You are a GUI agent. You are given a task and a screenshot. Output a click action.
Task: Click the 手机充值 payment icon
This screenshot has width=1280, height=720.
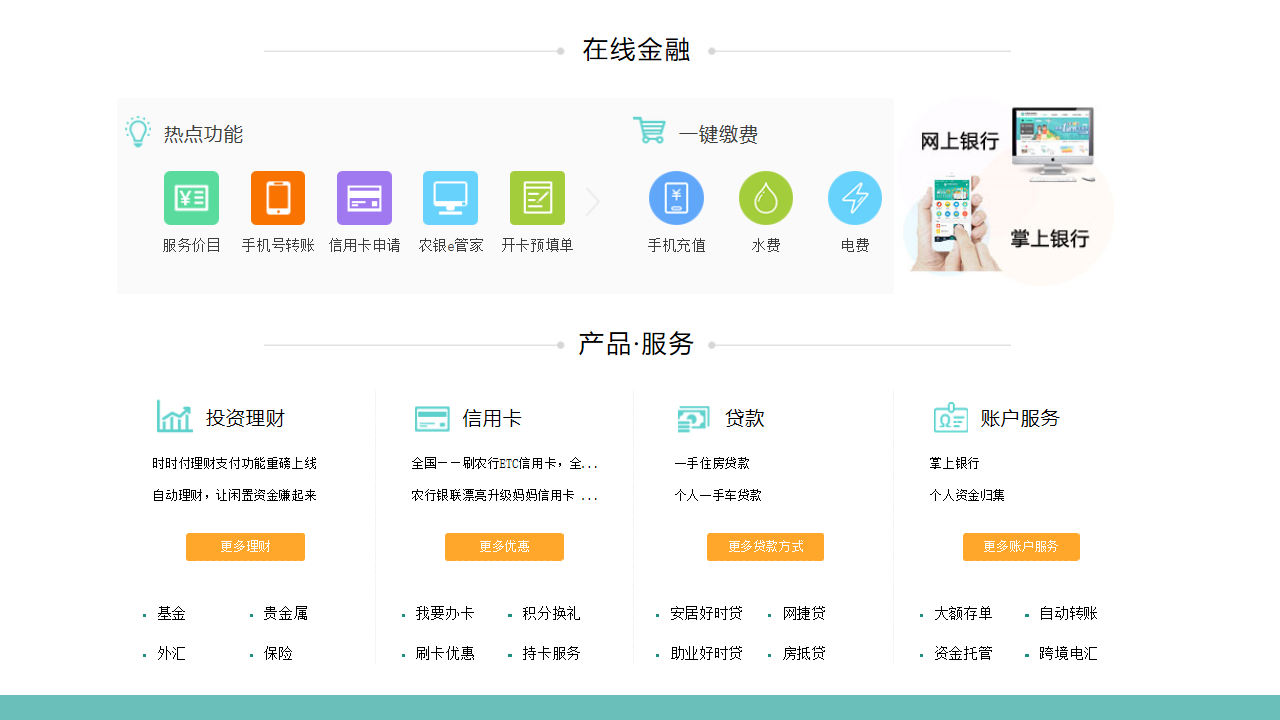tap(676, 197)
